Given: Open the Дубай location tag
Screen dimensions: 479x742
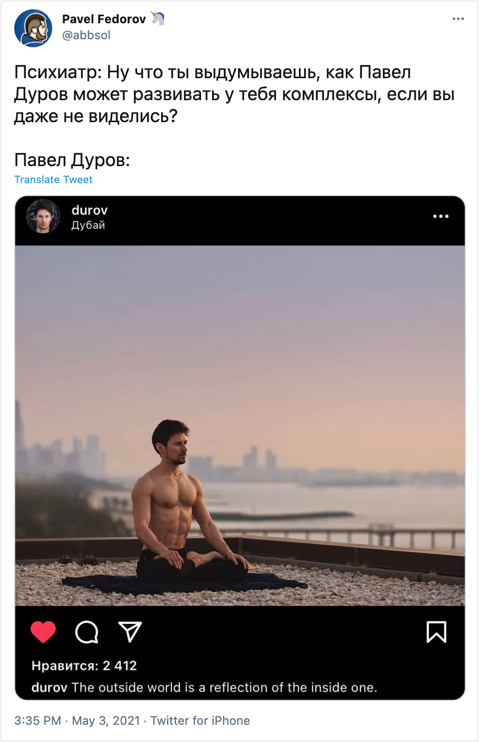Looking at the screenshot, I should coord(88,225).
